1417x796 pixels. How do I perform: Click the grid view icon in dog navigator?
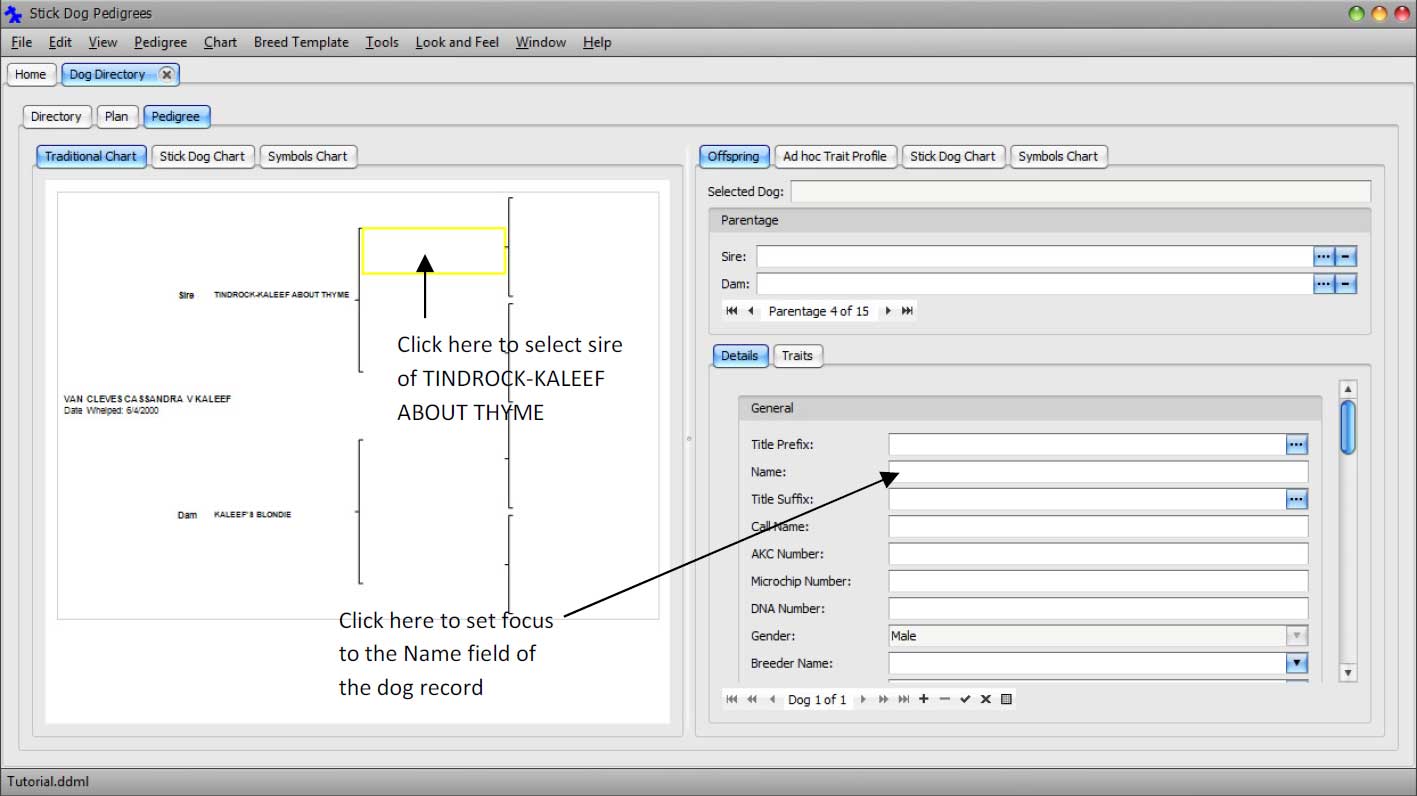tap(1006, 699)
